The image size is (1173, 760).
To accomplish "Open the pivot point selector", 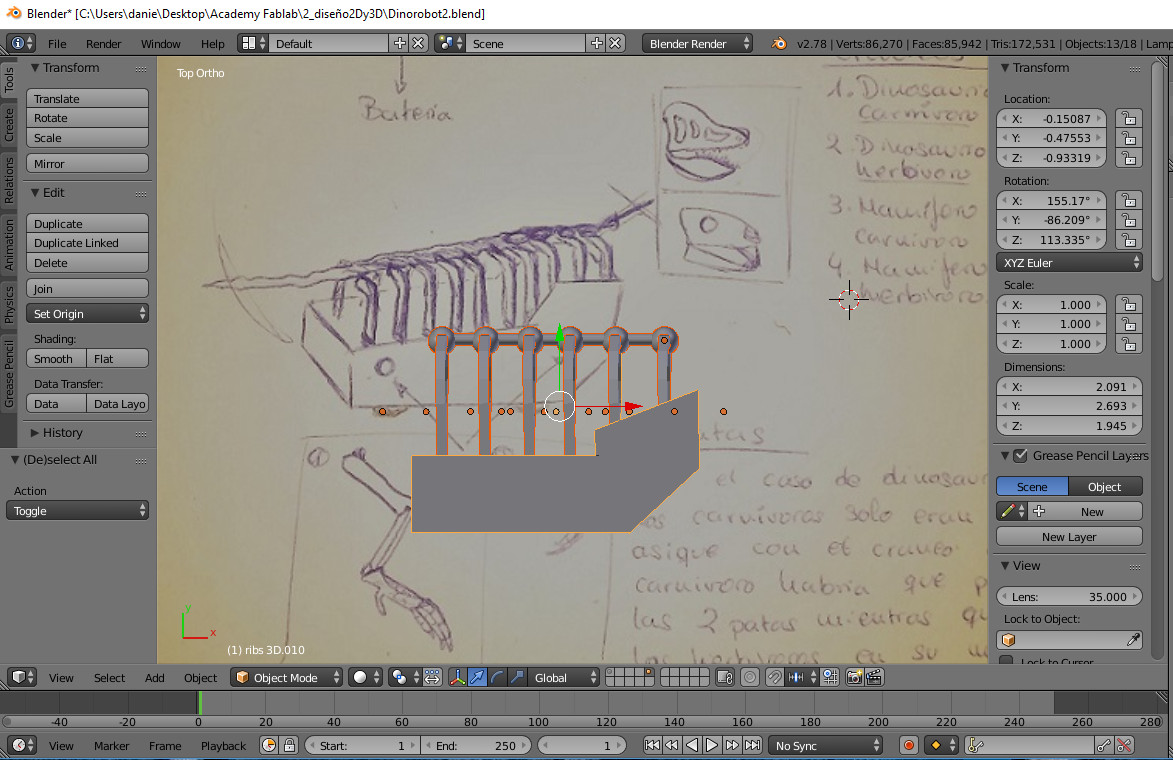I will point(405,677).
